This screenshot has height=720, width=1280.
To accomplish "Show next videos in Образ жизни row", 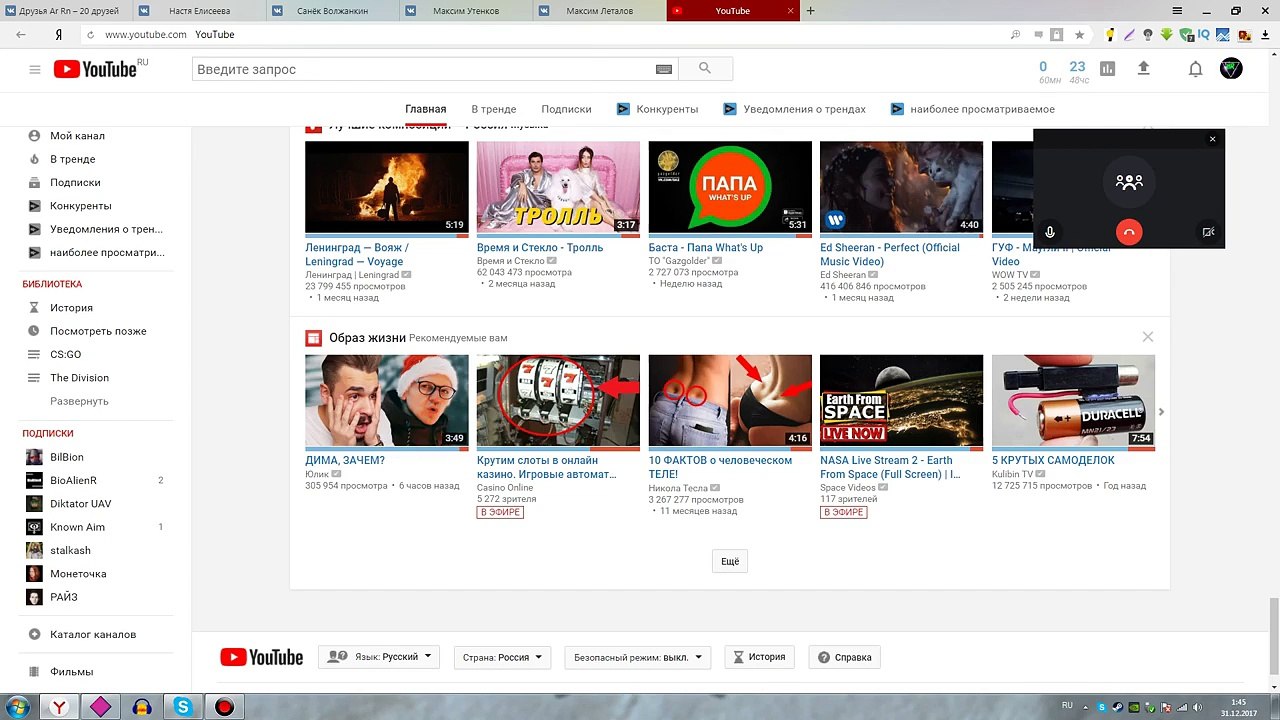I will (1161, 412).
